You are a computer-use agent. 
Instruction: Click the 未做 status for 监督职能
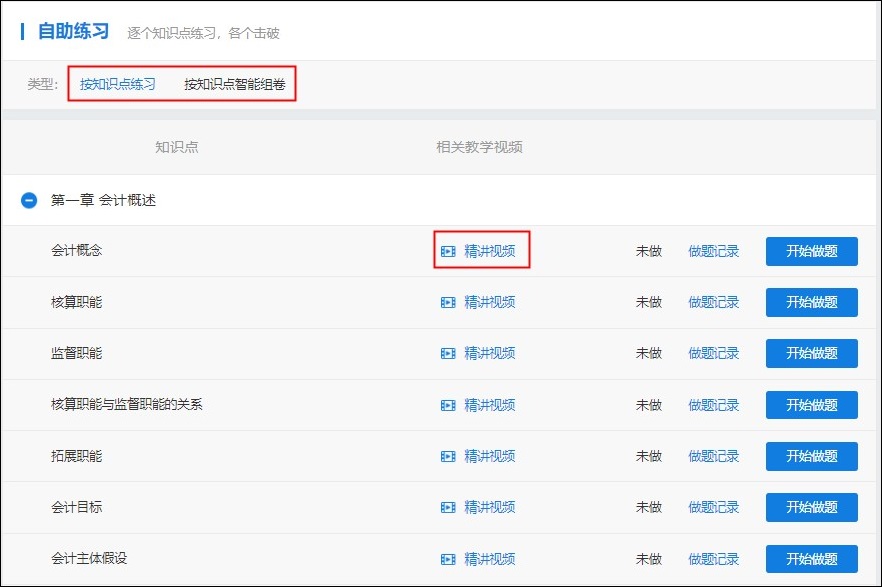click(648, 353)
